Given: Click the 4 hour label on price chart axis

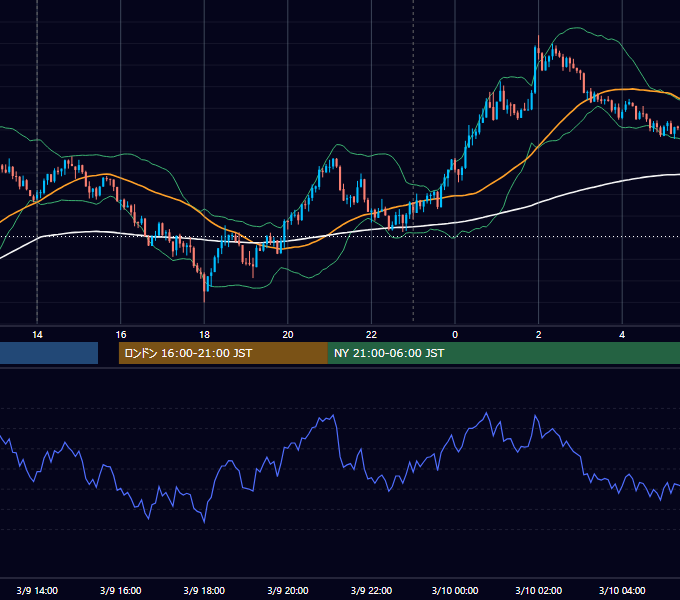Looking at the screenshot, I should pyautogui.click(x=622, y=335).
